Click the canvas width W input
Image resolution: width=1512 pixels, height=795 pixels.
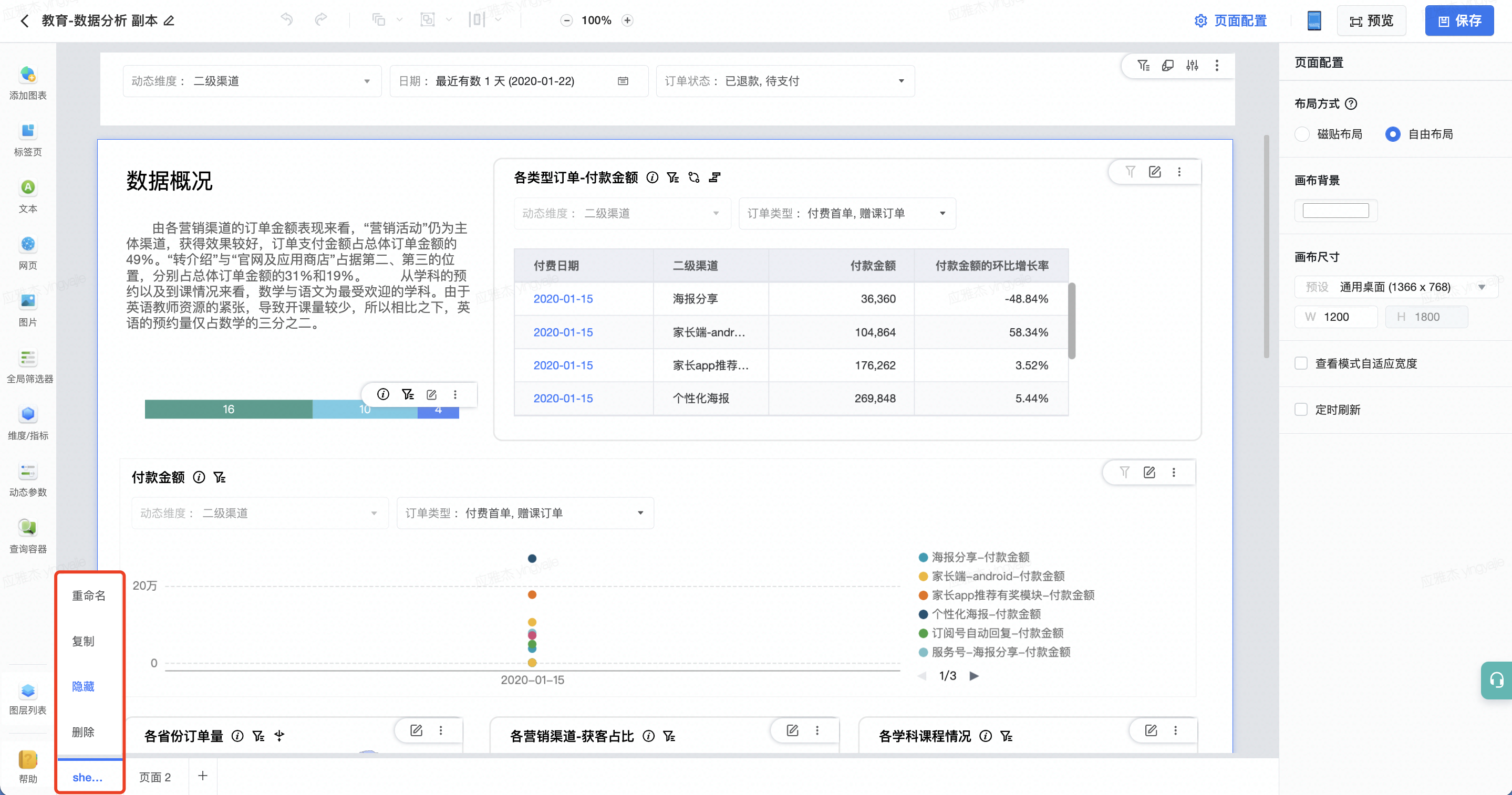coord(1336,317)
